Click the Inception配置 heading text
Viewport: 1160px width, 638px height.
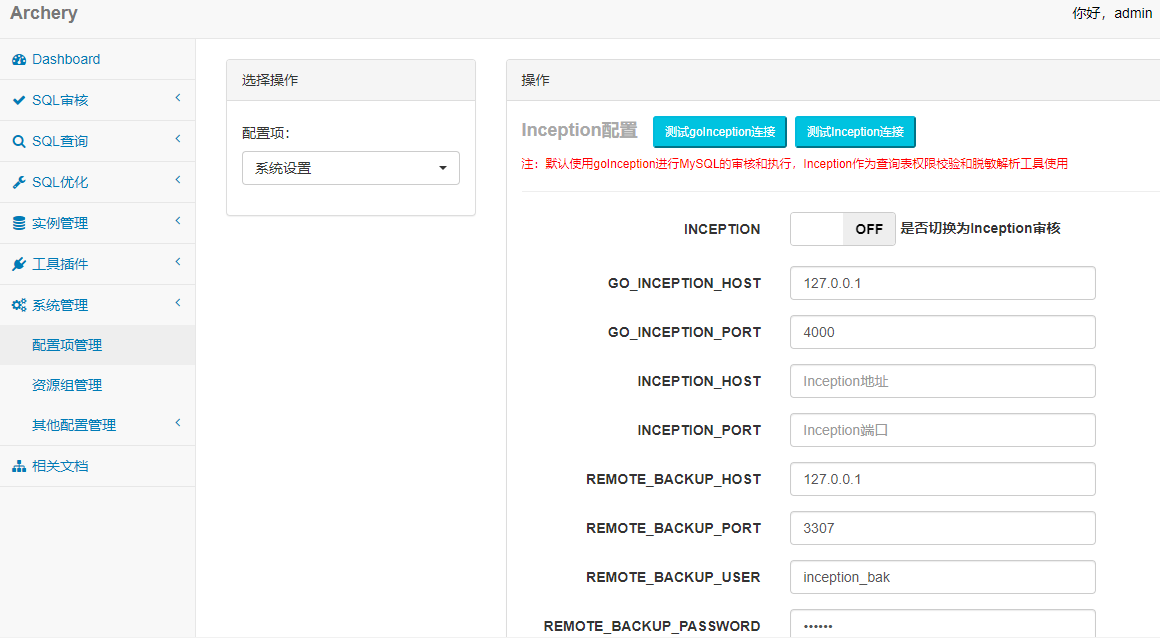pyautogui.click(x=579, y=130)
